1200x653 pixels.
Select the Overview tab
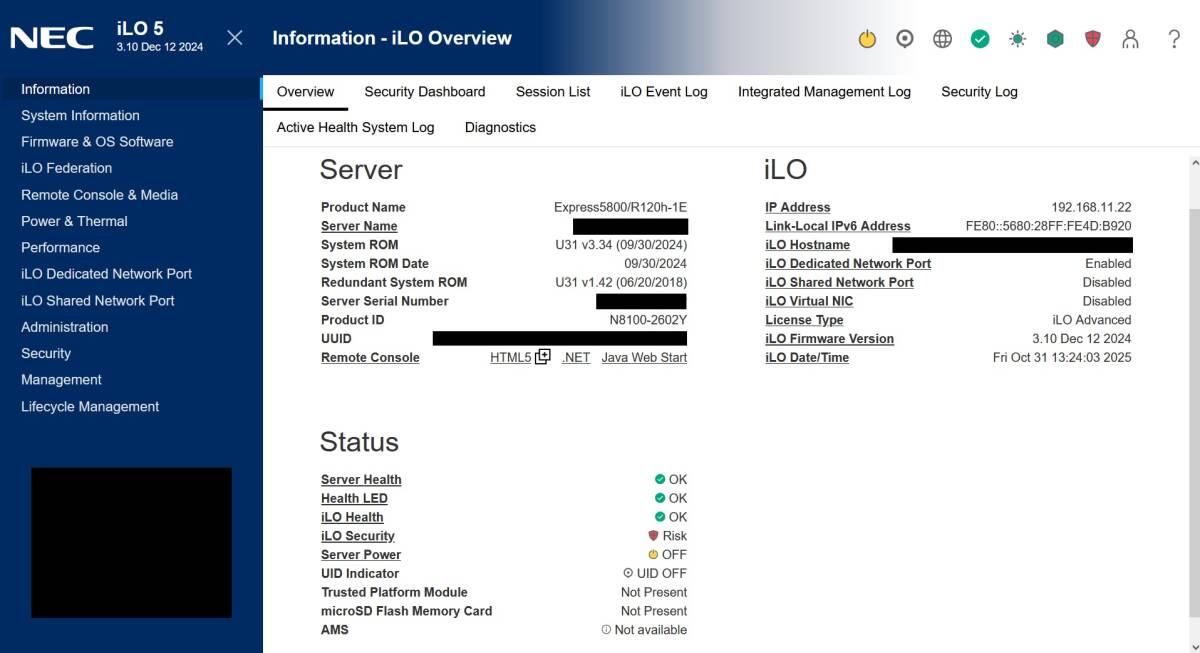(305, 92)
